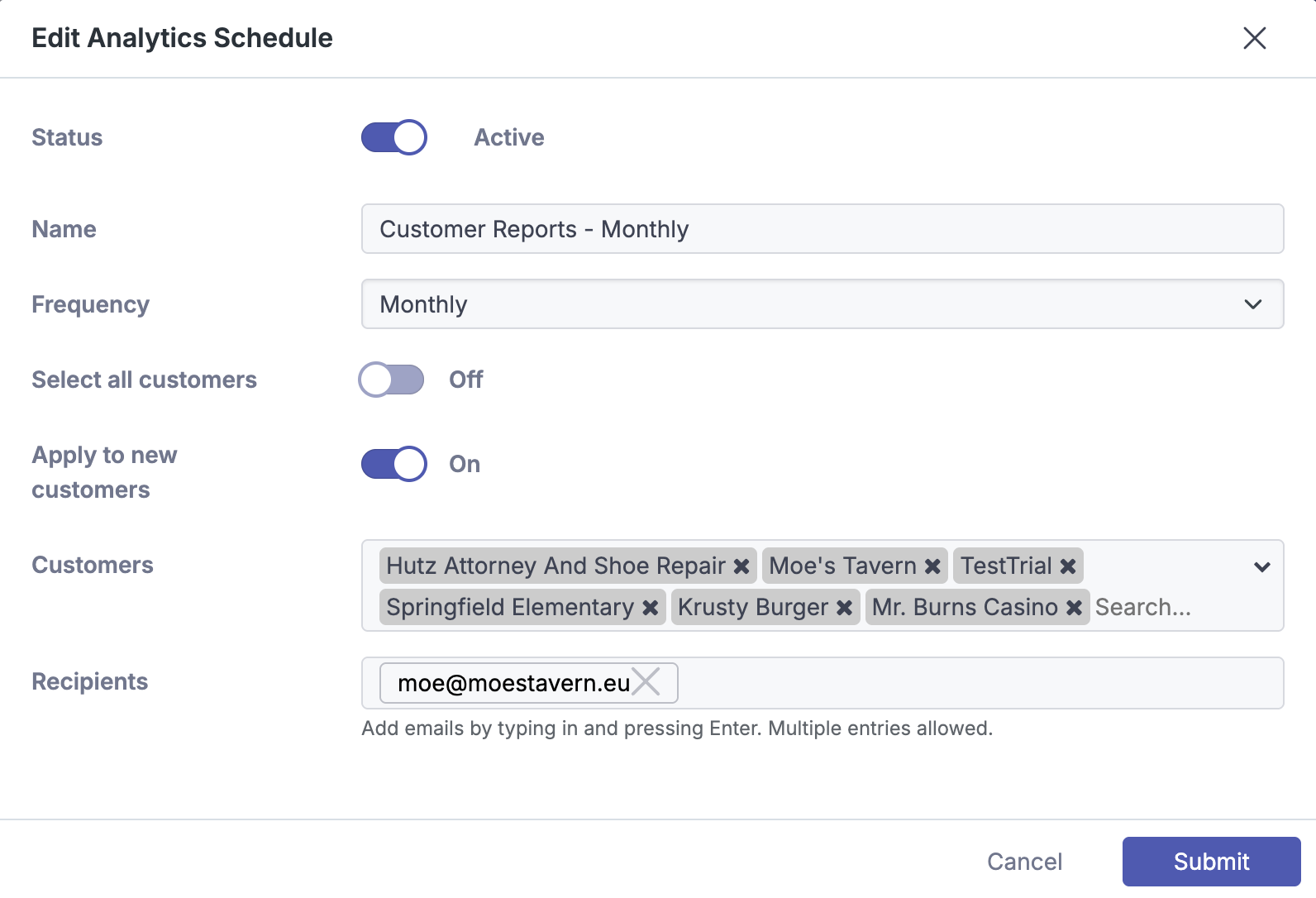Remove Mr. Burns Casino customer tag
This screenshot has width=1316, height=898.
click(x=1074, y=608)
